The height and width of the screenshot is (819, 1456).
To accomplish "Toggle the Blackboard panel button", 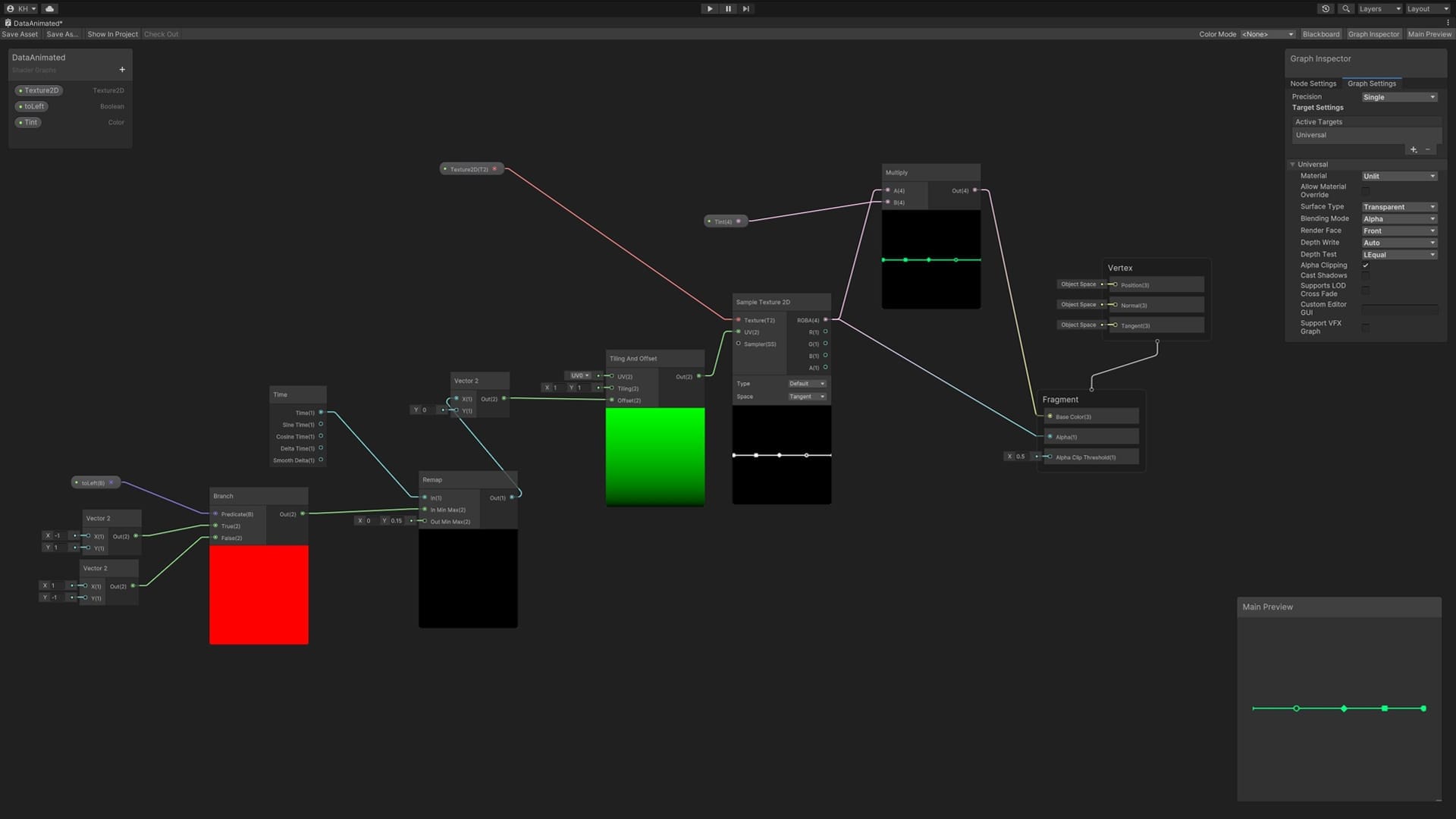I will click(1320, 34).
